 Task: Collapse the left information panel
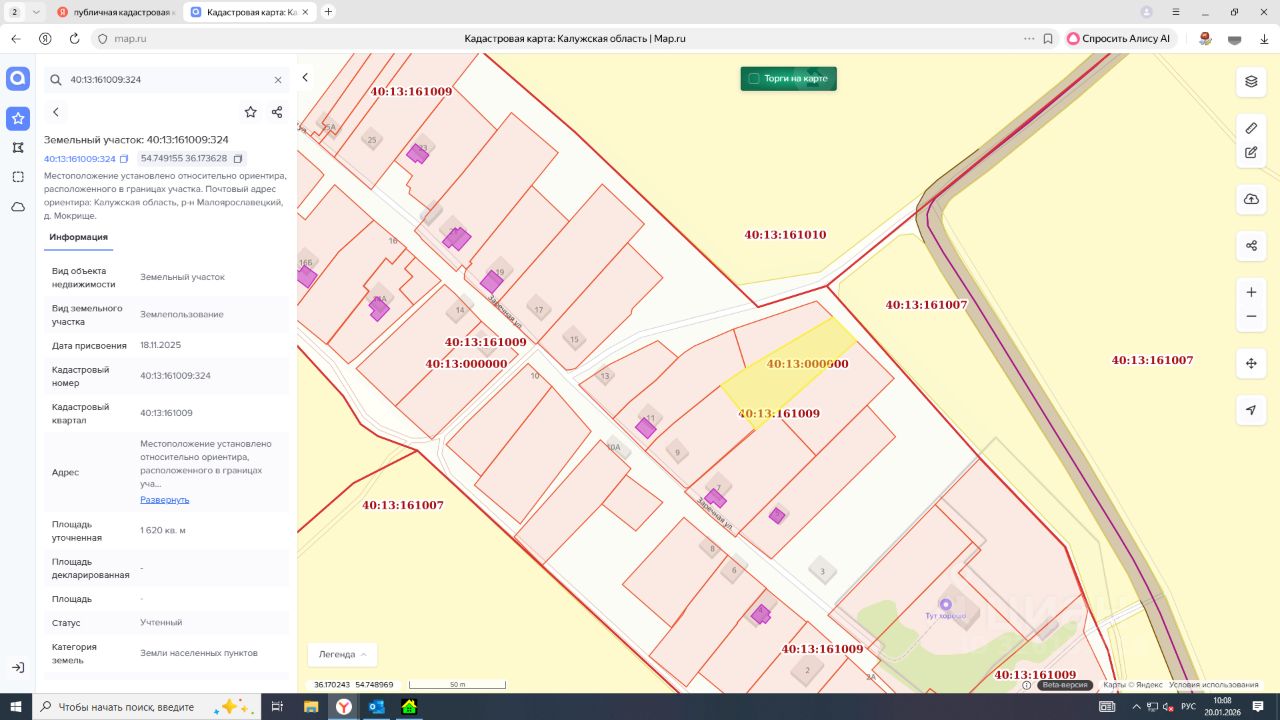point(305,77)
